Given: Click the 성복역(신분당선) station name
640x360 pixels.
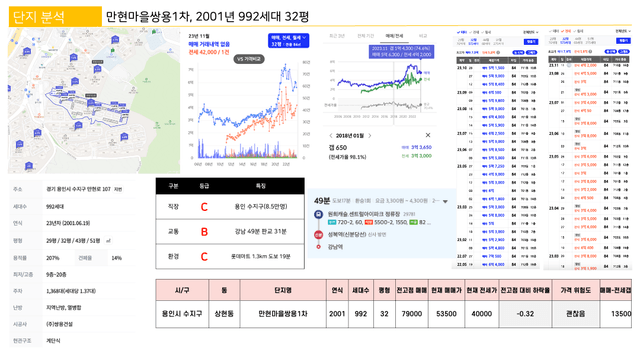Looking at the screenshot, I should pyautogui.click(x=347, y=235).
